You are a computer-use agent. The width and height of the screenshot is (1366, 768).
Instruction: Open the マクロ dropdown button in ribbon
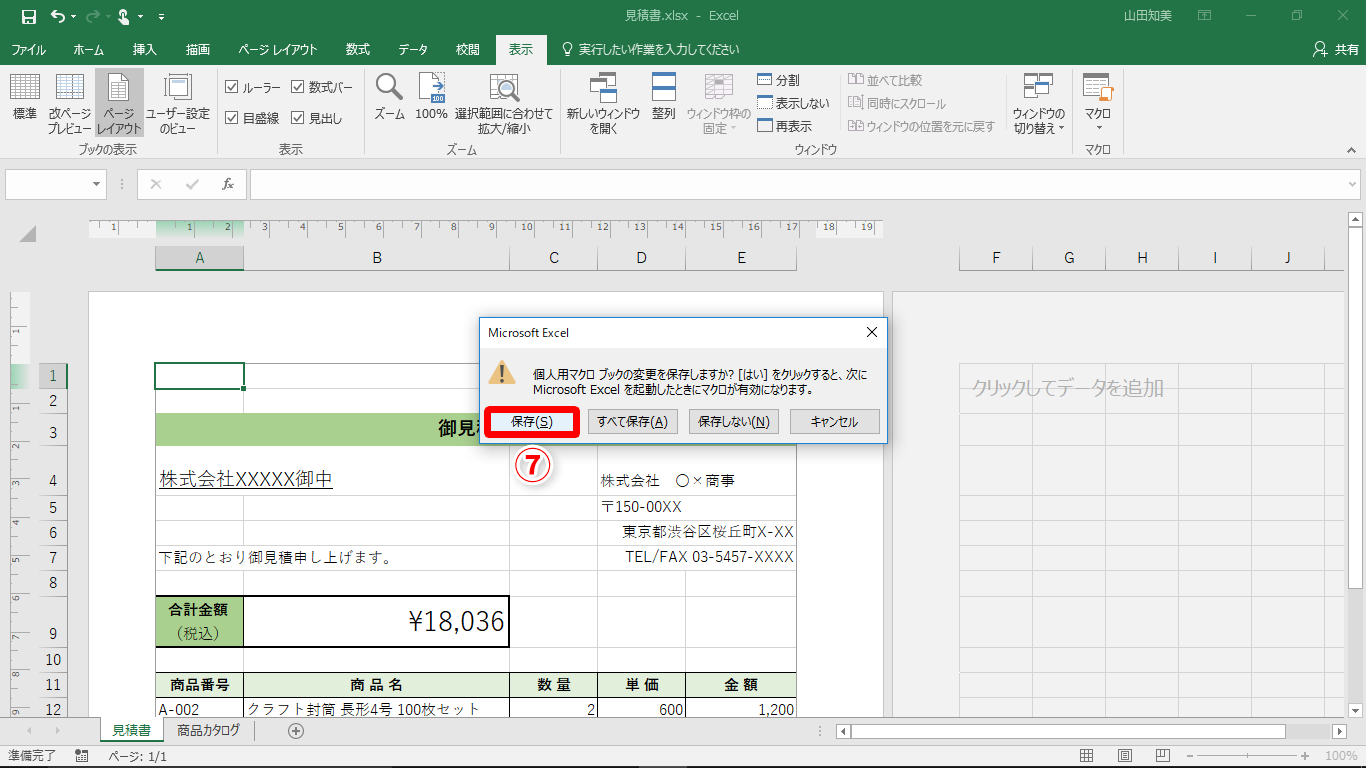1098,104
